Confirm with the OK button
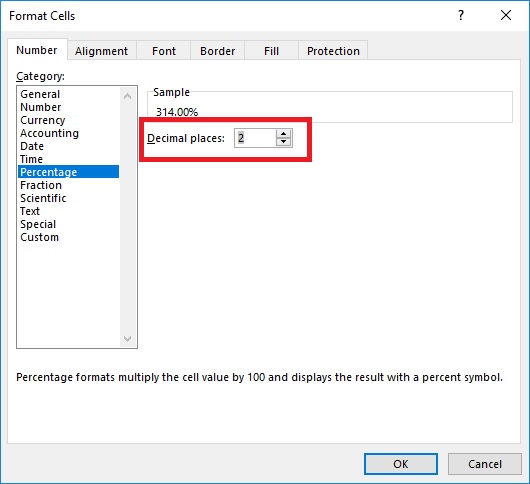Viewport: 530px width, 484px height. coord(401,464)
